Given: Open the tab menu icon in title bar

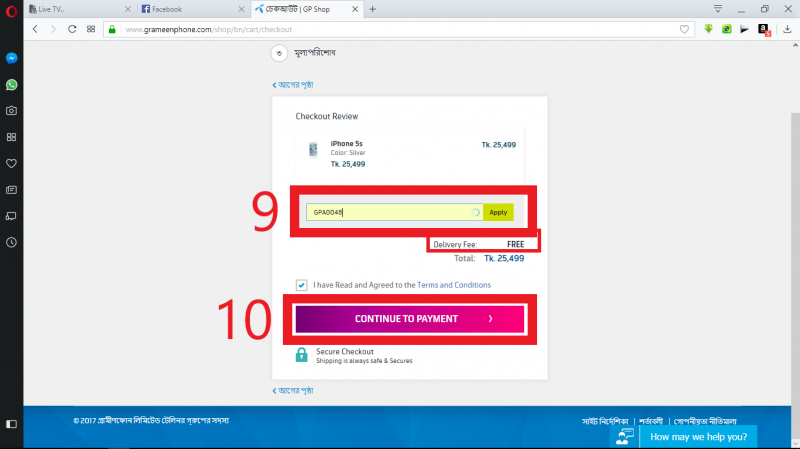Looking at the screenshot, I should [718, 9].
